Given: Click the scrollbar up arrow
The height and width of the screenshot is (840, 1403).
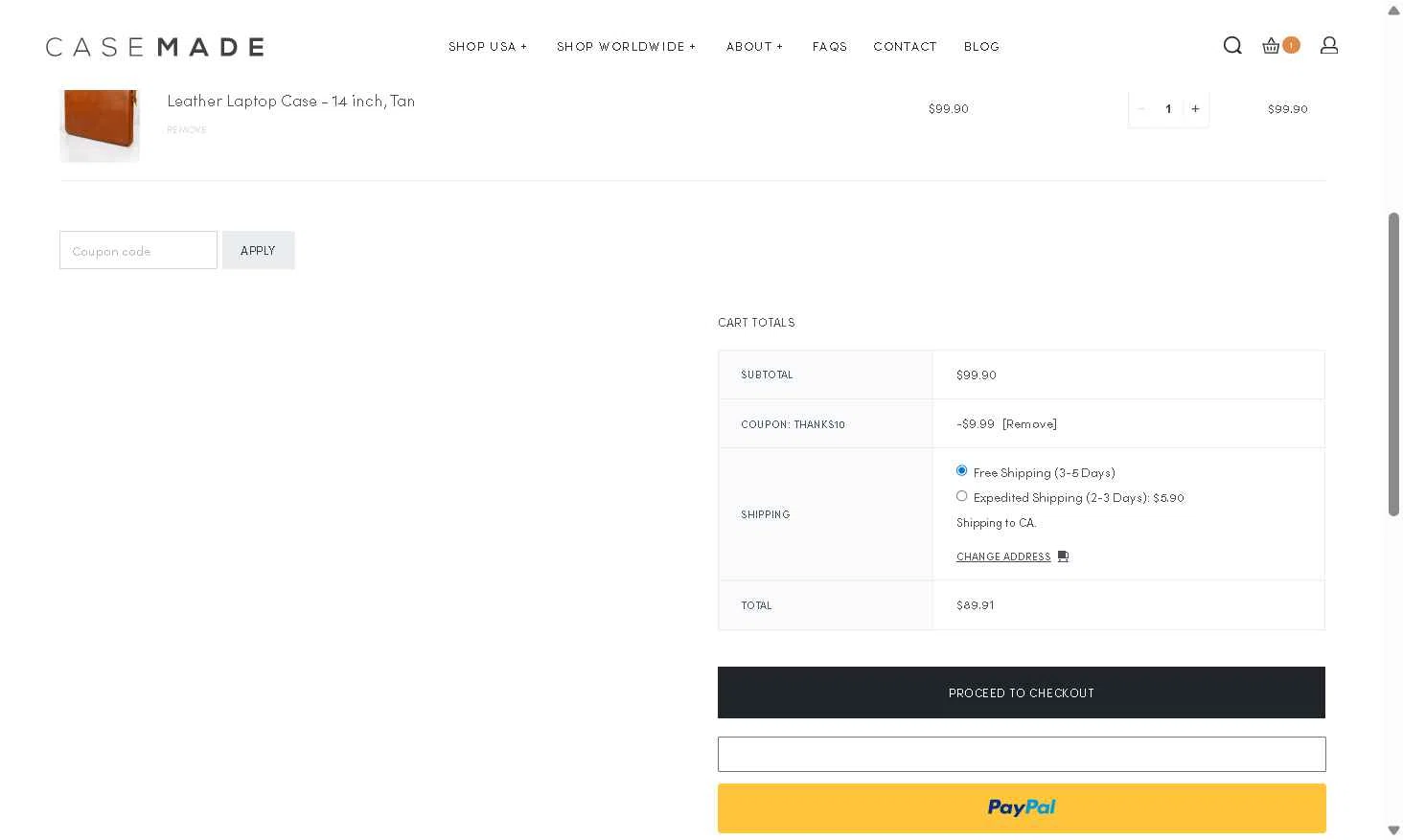Looking at the screenshot, I should point(1393,11).
